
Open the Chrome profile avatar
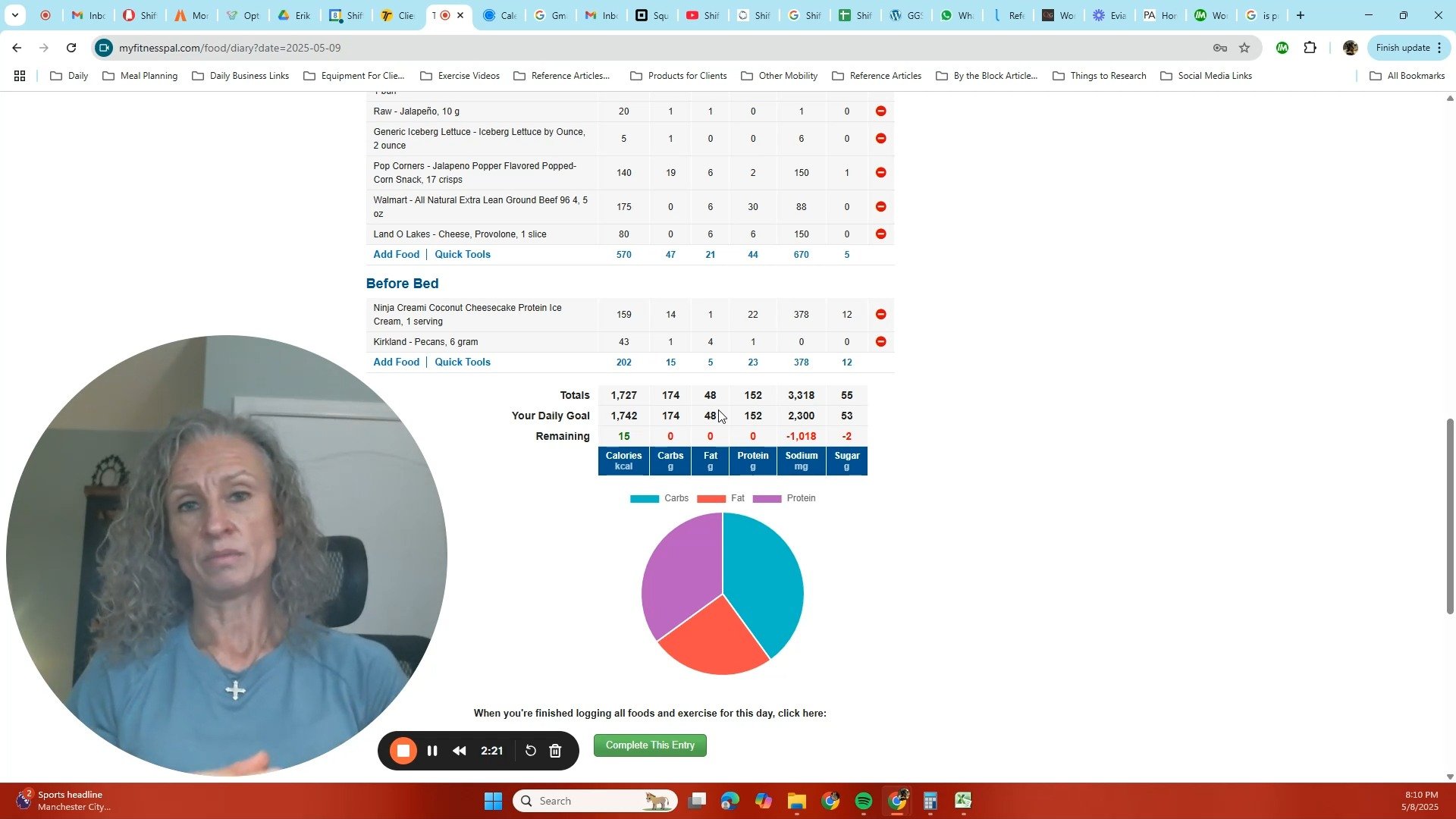[1351, 48]
